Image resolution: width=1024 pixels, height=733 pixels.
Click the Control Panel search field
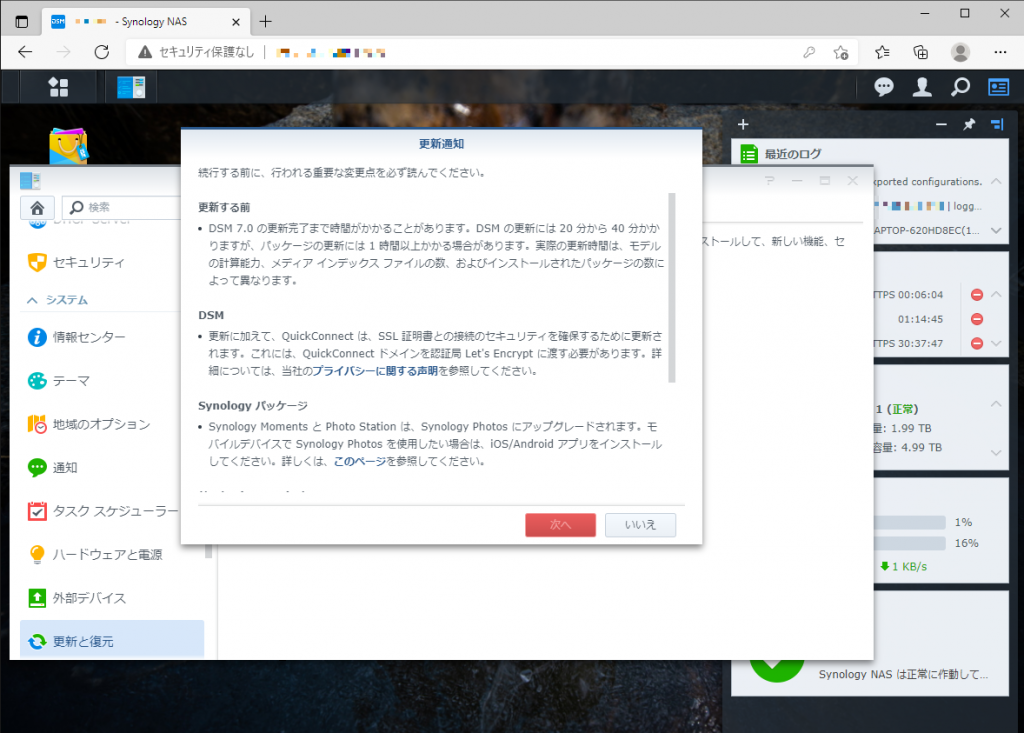[121, 208]
